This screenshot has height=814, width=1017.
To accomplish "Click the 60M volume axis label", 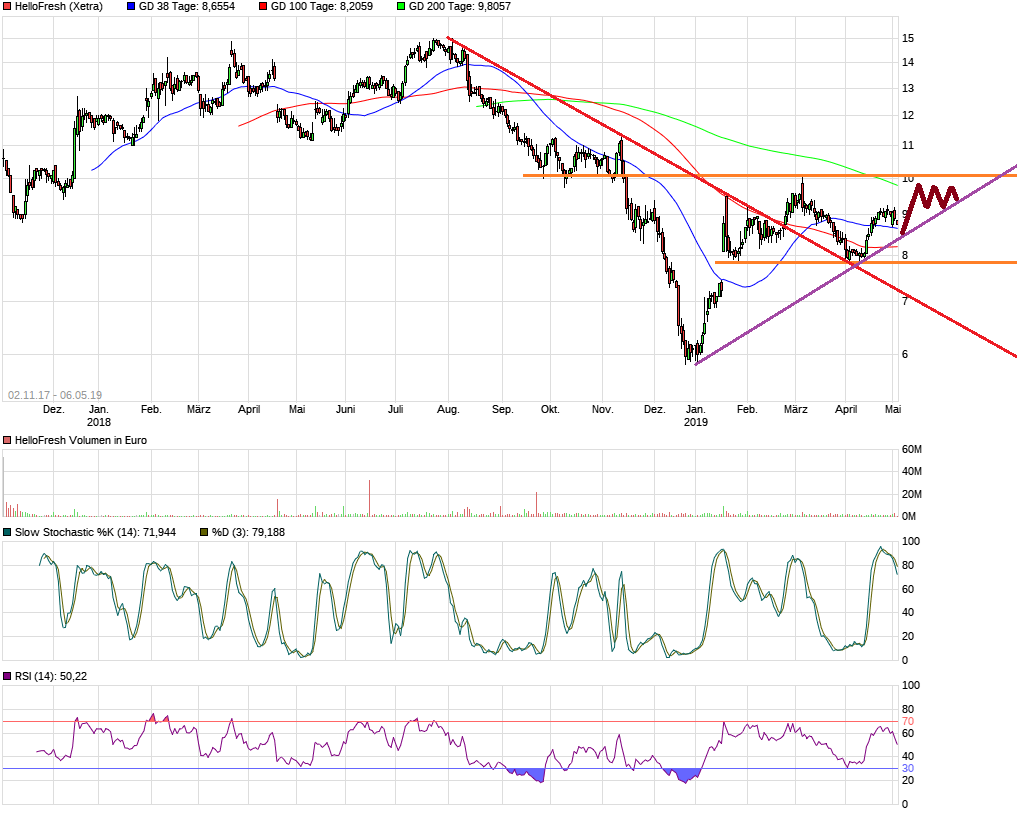I will (911, 450).
